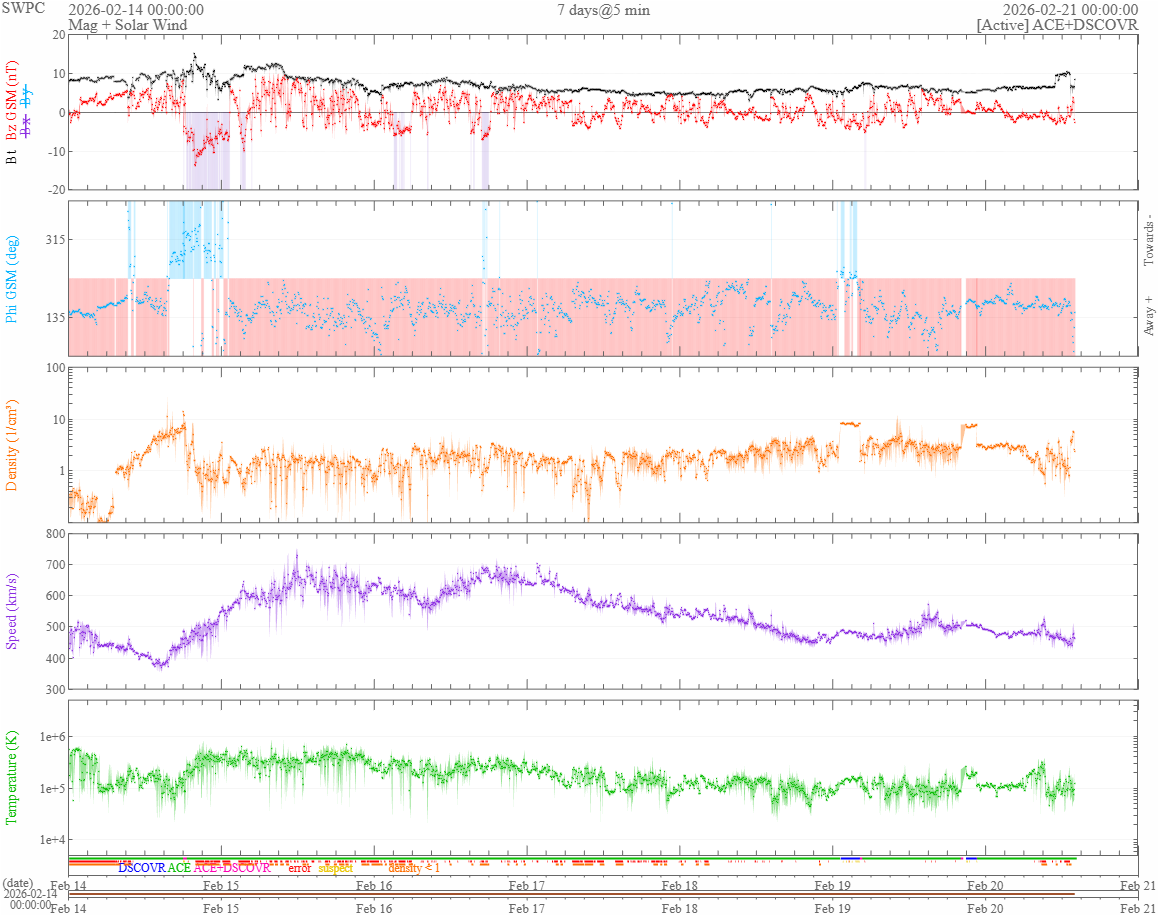Enable the struck-through blue By series
The image size is (1158, 915).
coord(27,95)
